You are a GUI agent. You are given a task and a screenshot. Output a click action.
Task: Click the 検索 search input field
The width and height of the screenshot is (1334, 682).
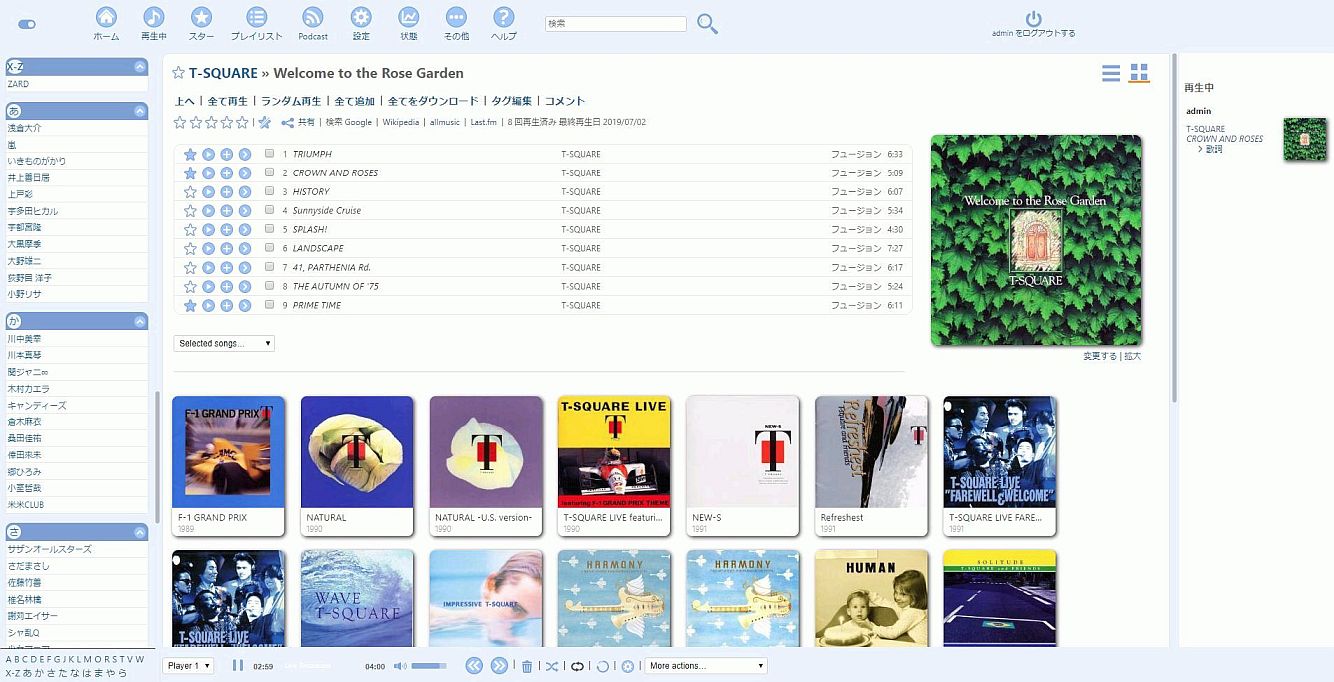tap(616, 24)
